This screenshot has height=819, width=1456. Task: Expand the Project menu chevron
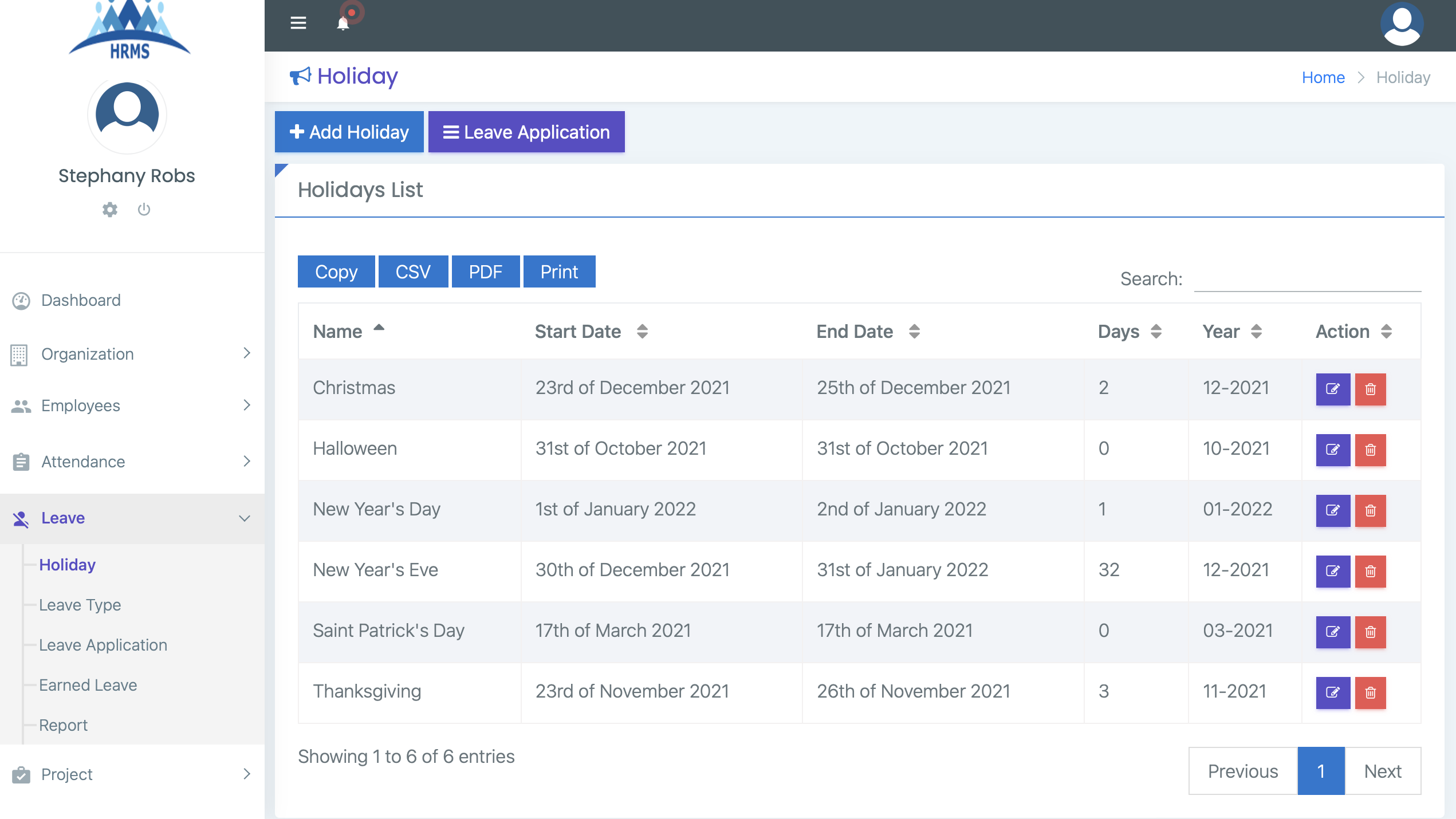pyautogui.click(x=247, y=774)
